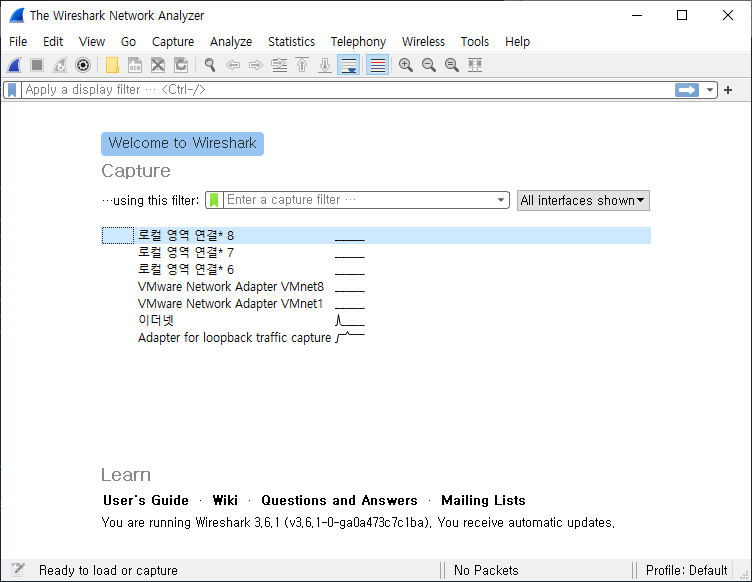Reload this file toolbar icon
The width and height of the screenshot is (752, 582).
click(x=181, y=65)
